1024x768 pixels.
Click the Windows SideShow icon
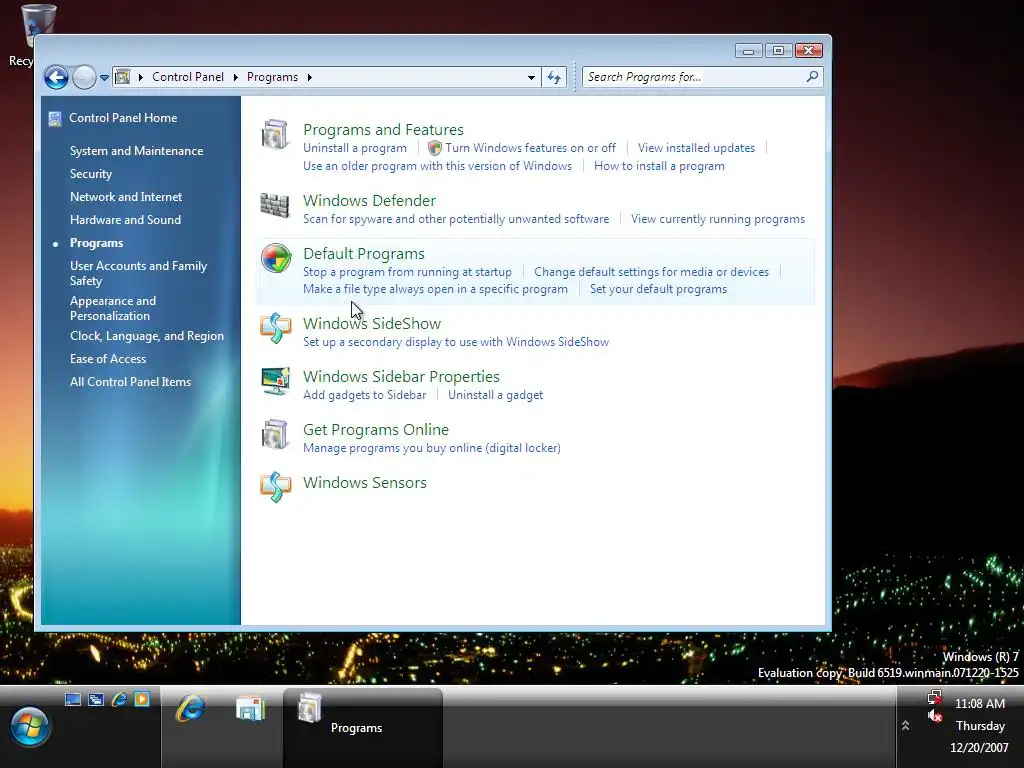[x=275, y=328]
